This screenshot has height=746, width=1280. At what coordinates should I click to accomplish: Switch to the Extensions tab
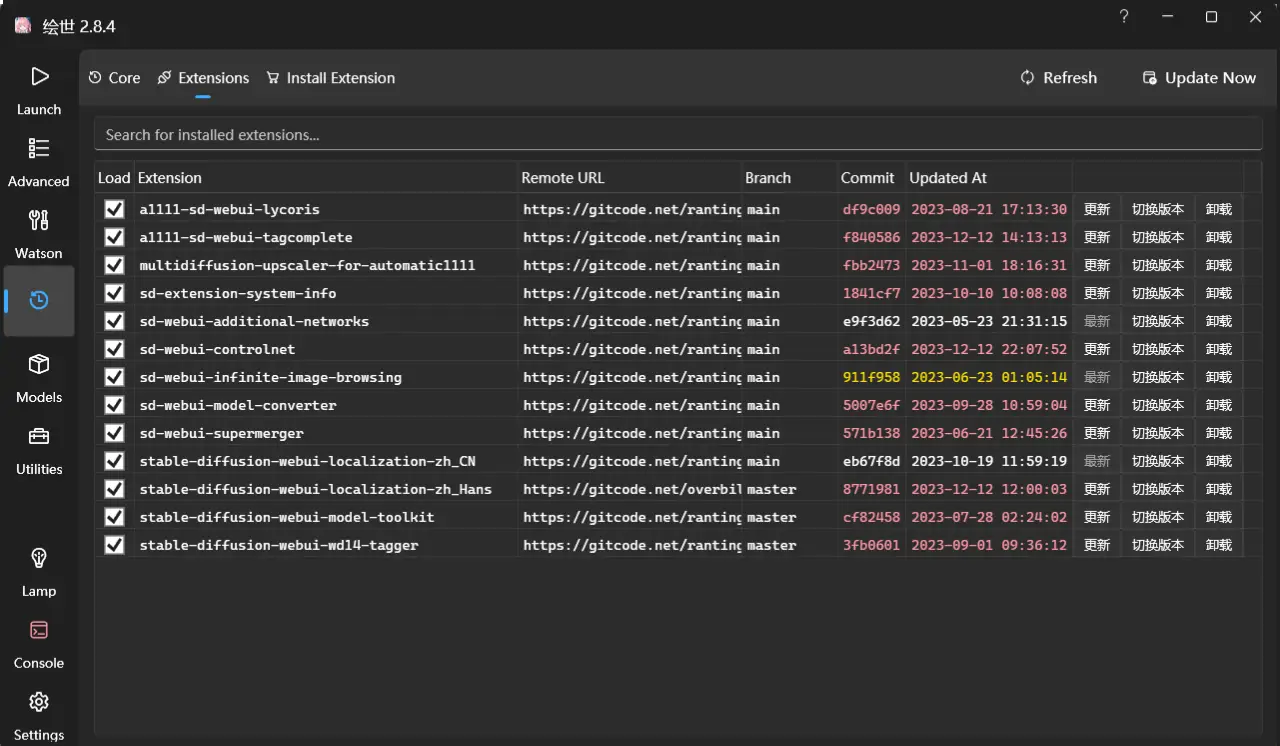[203, 78]
